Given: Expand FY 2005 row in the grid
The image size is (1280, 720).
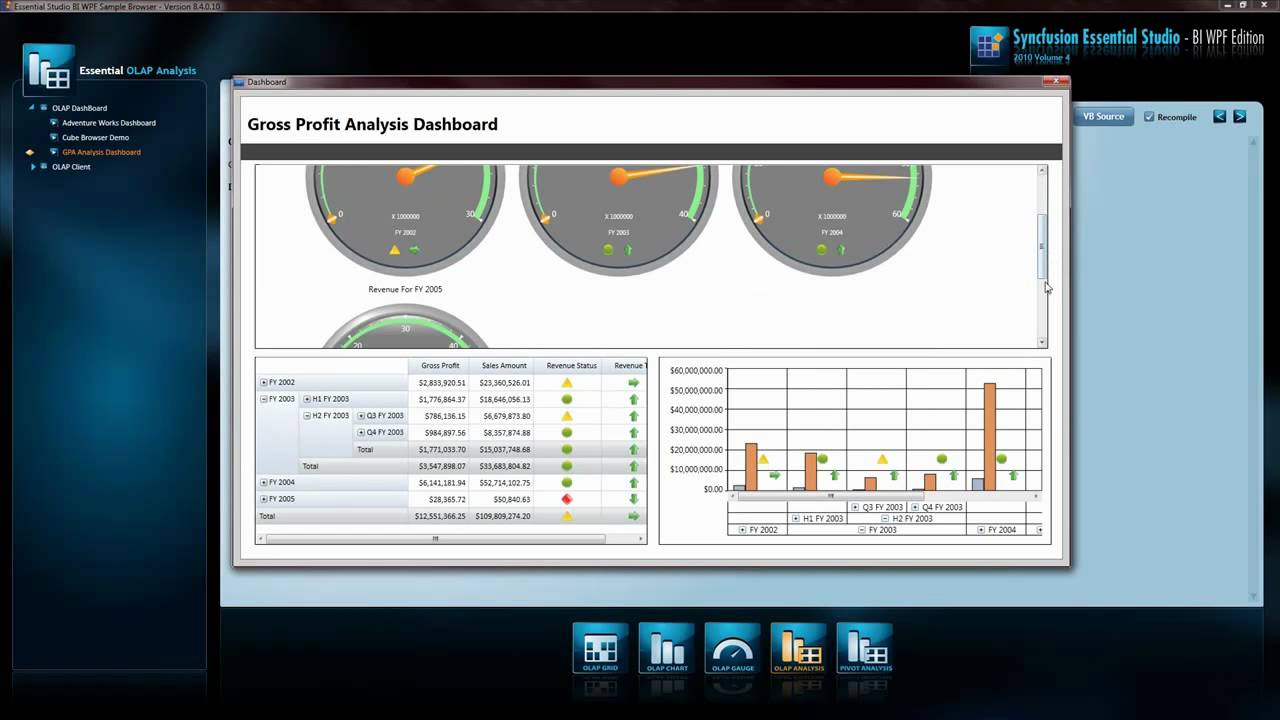Looking at the screenshot, I should (x=264, y=499).
